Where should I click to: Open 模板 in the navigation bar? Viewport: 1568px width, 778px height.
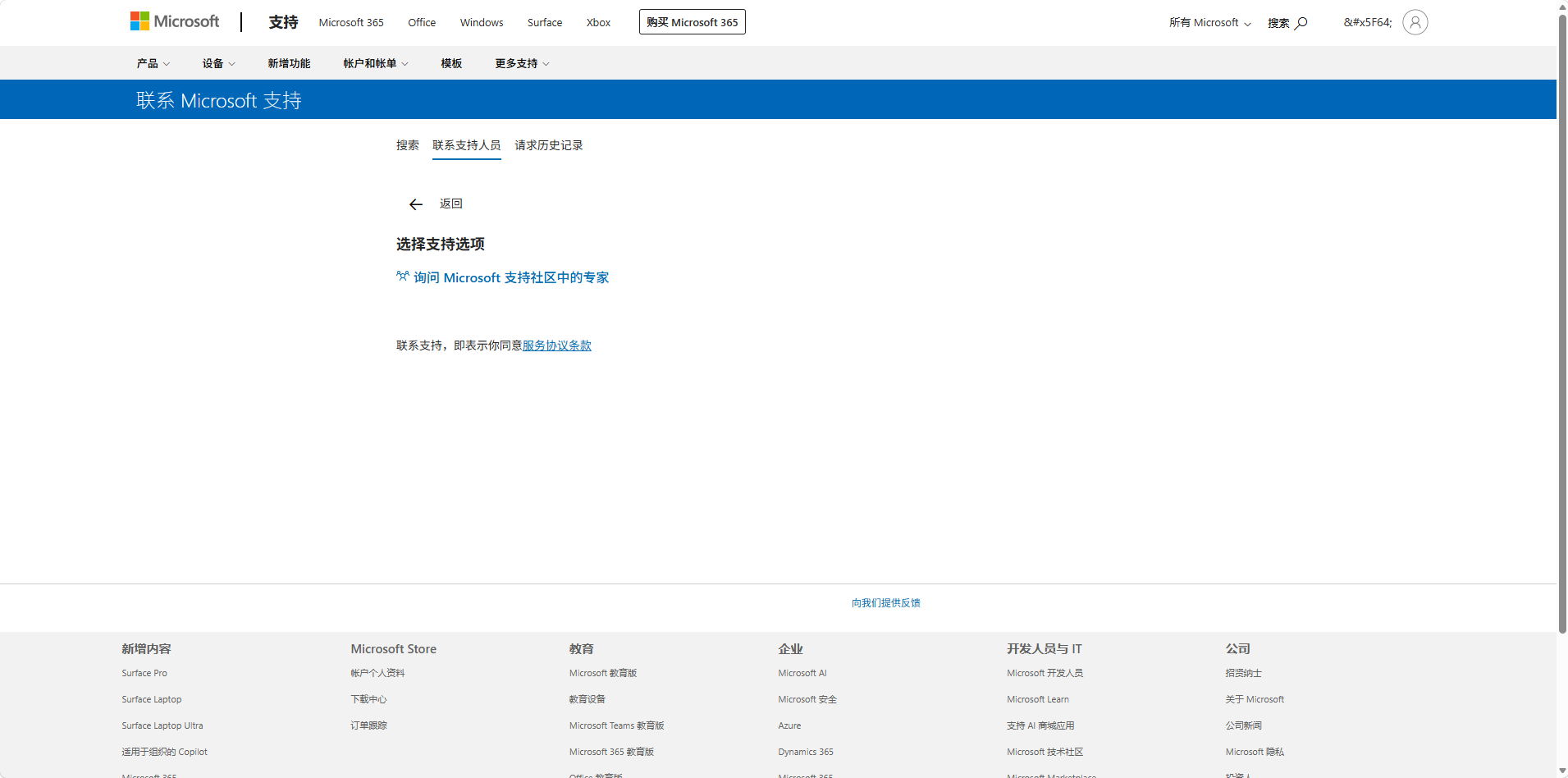coord(451,63)
